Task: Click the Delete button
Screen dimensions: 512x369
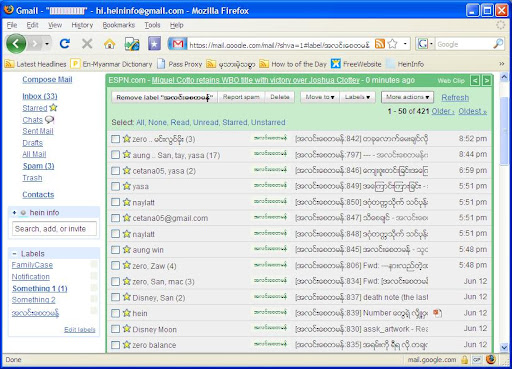Action: tap(280, 97)
